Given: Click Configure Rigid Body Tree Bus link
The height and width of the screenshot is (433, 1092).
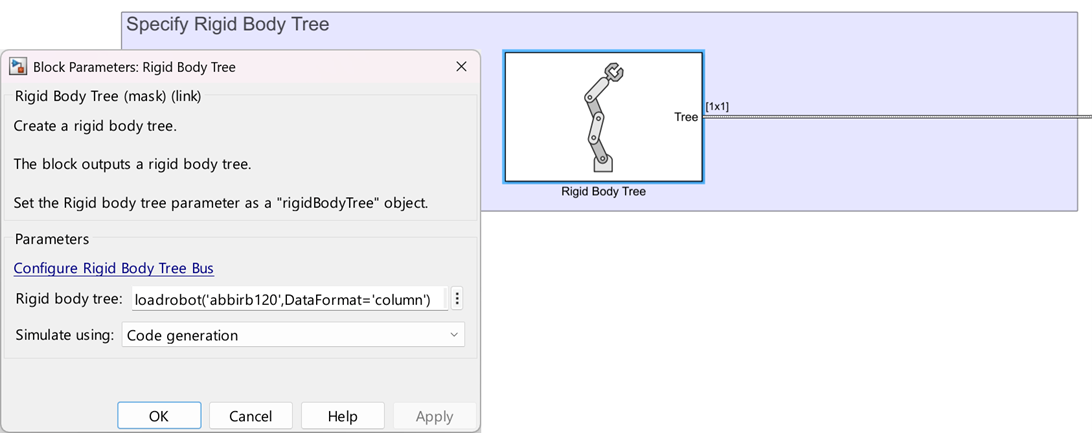Looking at the screenshot, I should (x=113, y=268).
